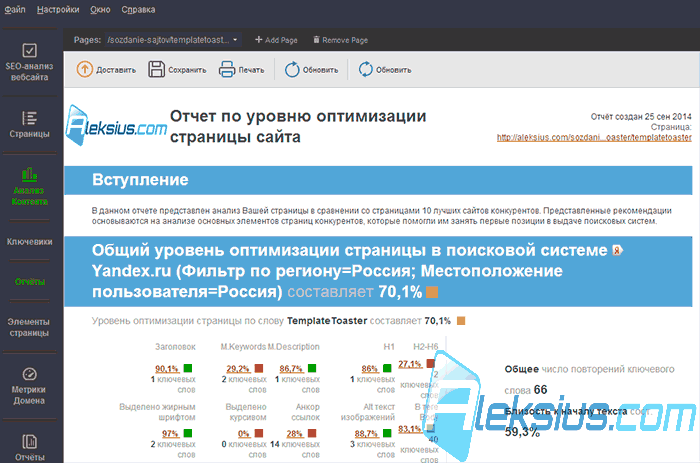
Task: Open the Файл menu
Action: (x=15, y=9)
